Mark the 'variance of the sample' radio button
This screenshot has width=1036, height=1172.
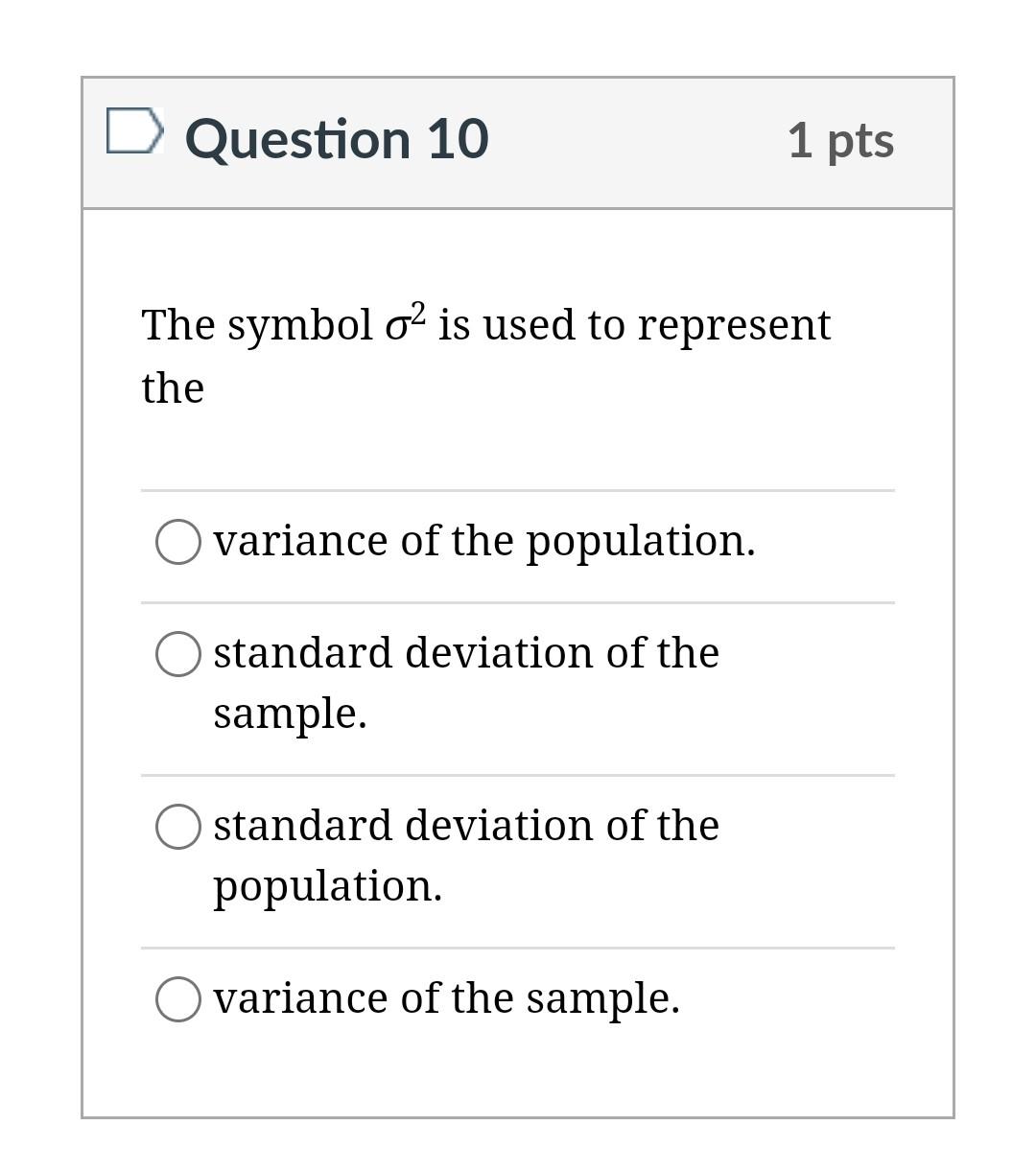pyautogui.click(x=178, y=998)
